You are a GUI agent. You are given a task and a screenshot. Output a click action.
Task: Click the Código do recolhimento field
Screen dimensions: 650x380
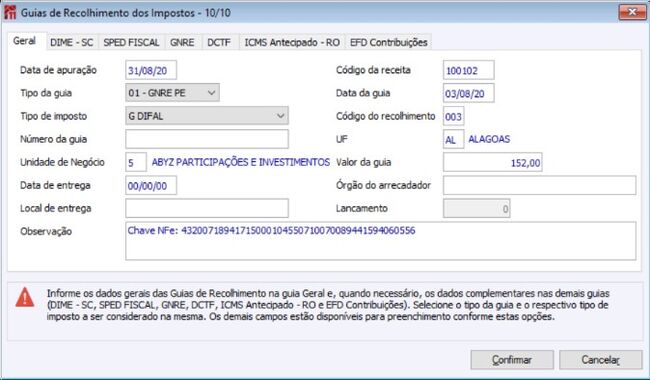point(454,116)
